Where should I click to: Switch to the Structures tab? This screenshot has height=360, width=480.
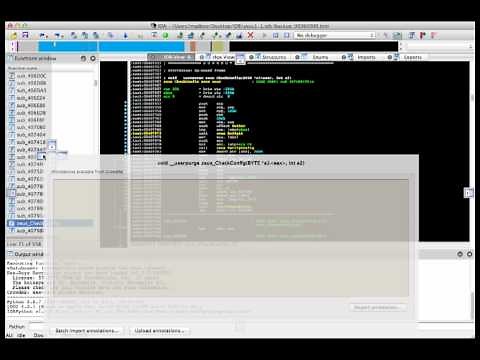coord(271,57)
